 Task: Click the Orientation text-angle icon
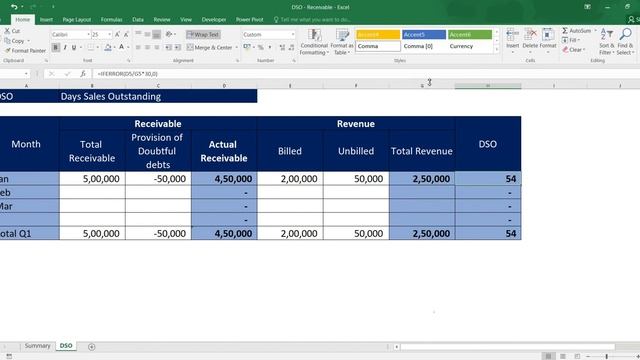coord(169,34)
